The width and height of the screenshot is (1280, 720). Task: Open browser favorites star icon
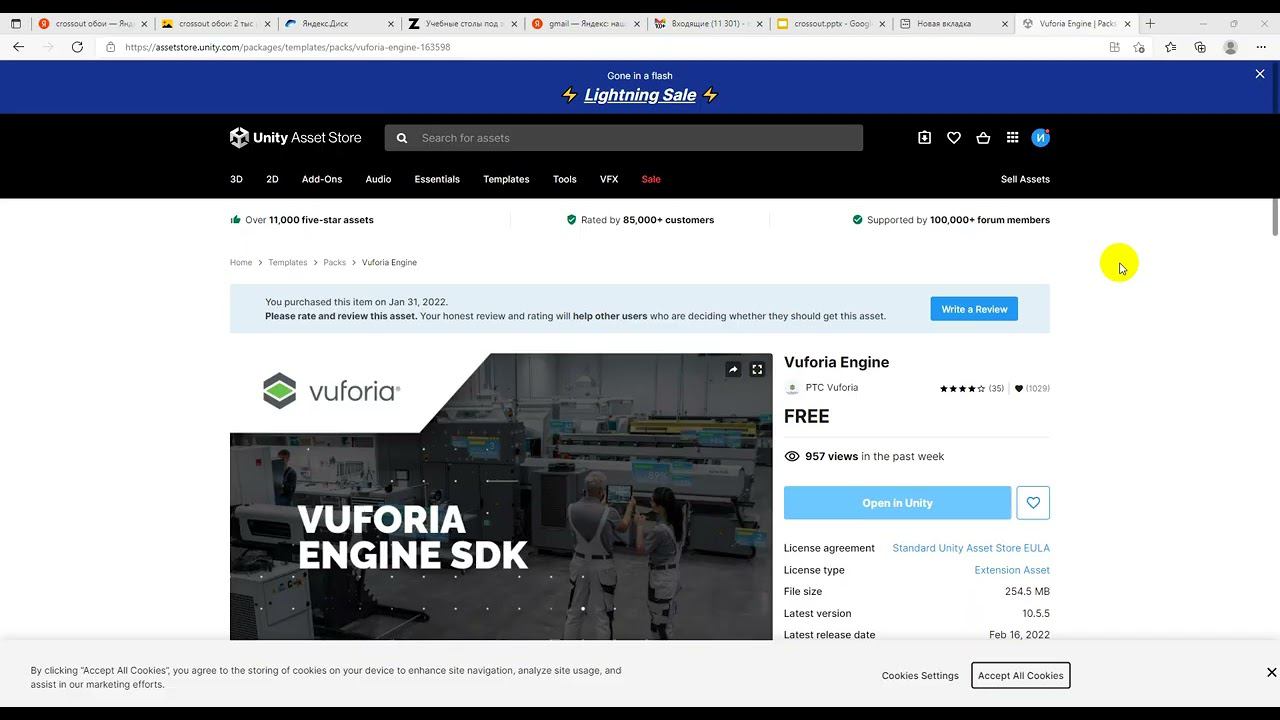1170,47
